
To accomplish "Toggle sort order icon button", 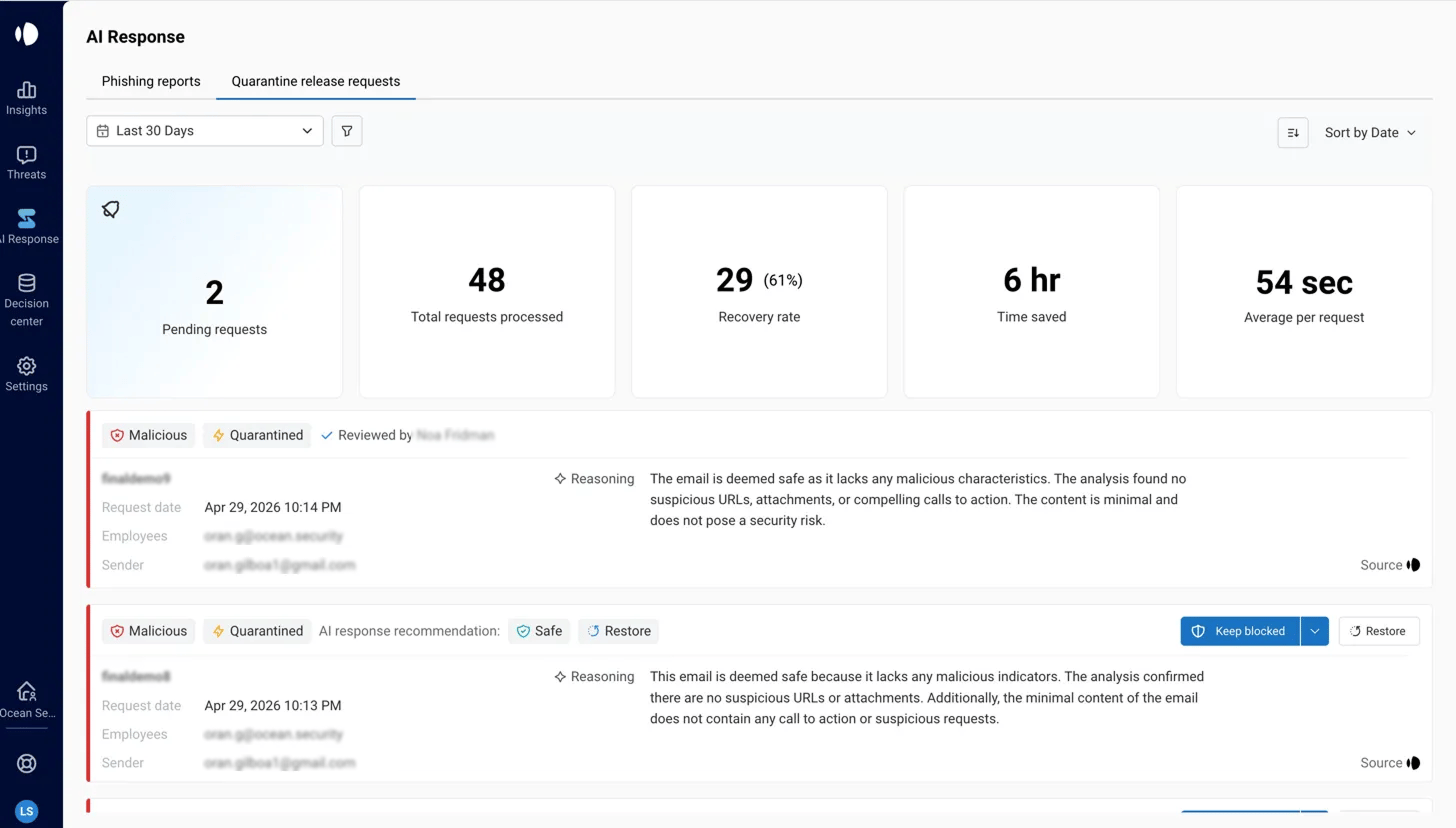I will pos(1293,132).
